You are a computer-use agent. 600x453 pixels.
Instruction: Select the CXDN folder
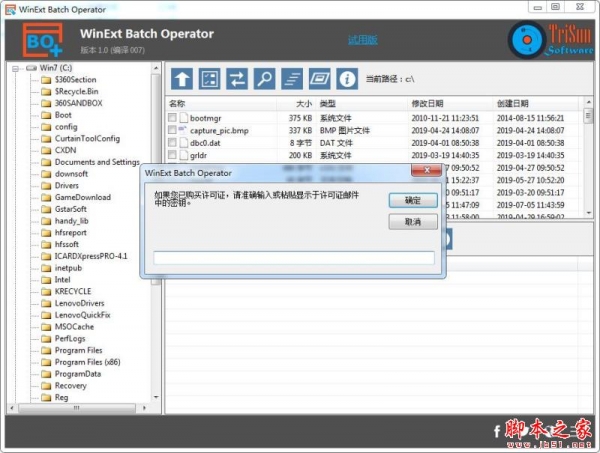(65, 150)
